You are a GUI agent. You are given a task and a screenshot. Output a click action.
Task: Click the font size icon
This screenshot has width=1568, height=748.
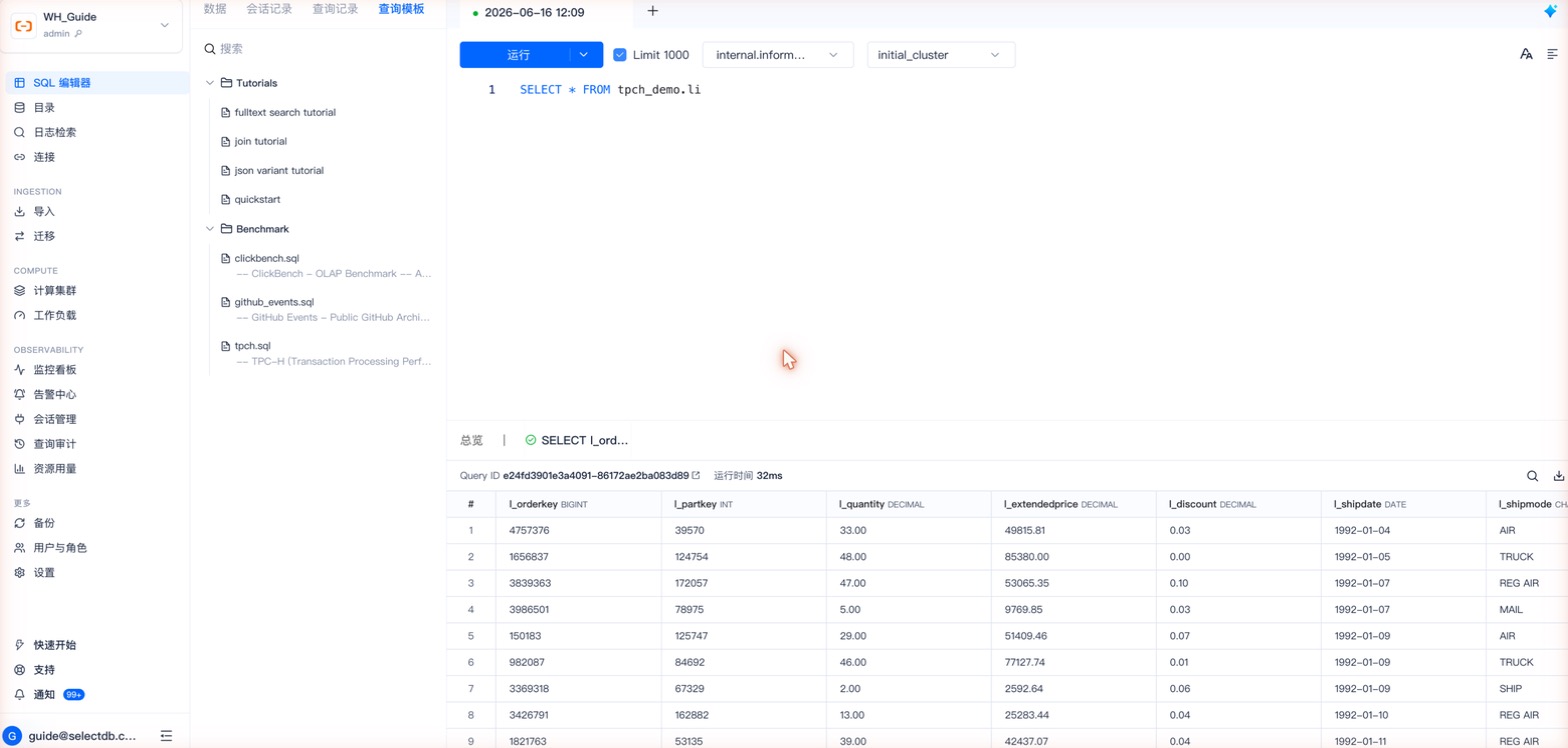tap(1526, 54)
